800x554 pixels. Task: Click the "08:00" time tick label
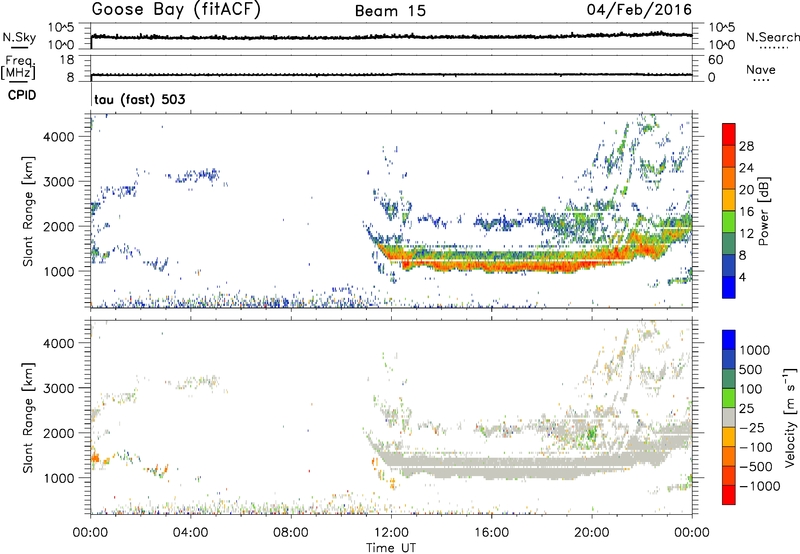point(291,533)
